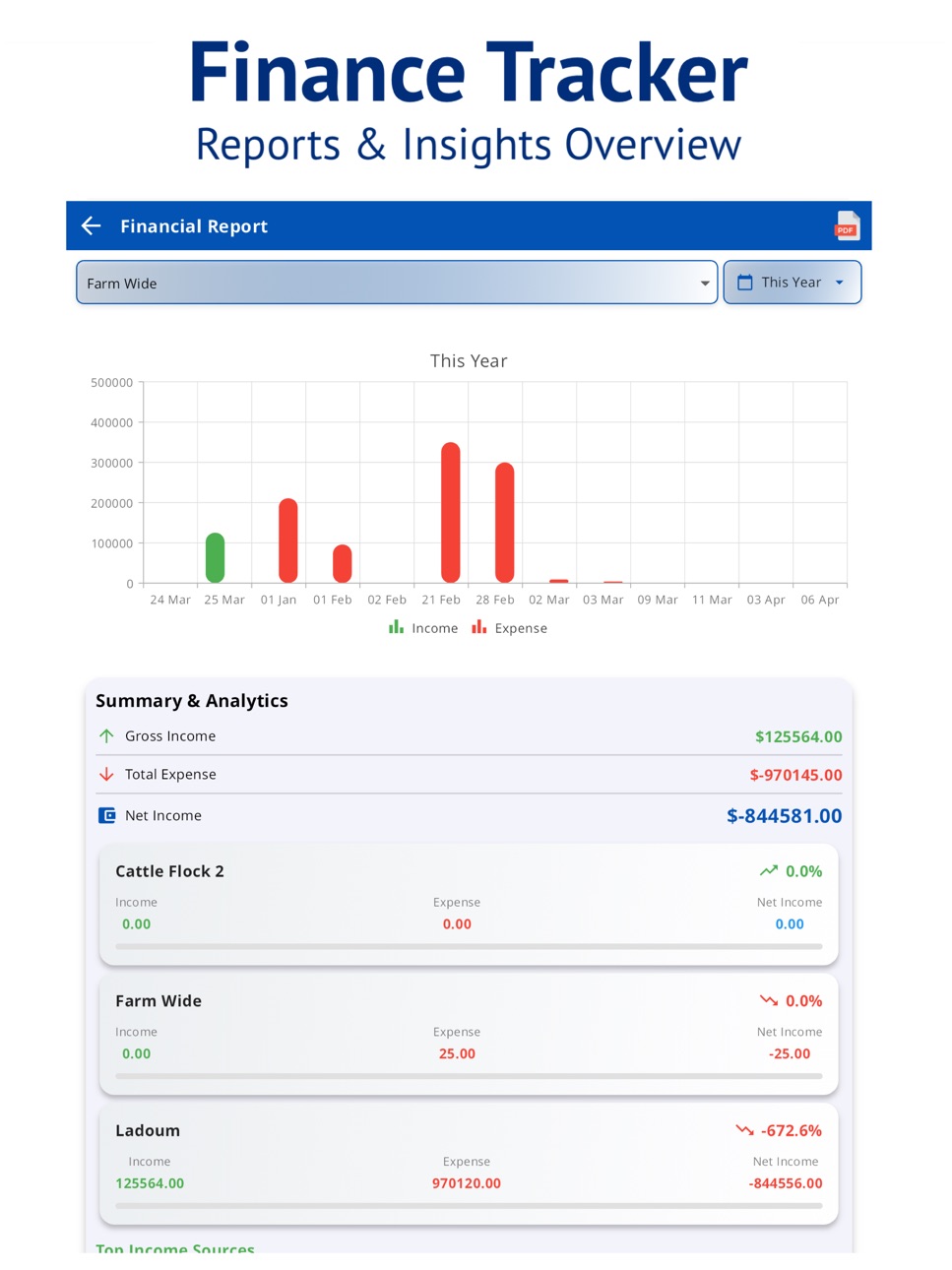Image resolution: width=952 pixels, height=1270 pixels.
Task: Go back using the arrow icon
Action: click(x=92, y=225)
